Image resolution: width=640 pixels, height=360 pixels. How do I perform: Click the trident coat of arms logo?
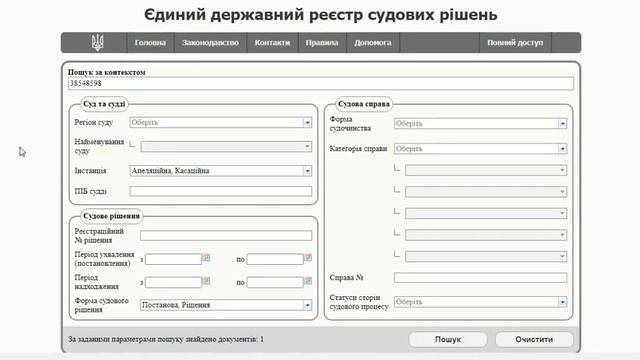pyautogui.click(x=97, y=42)
